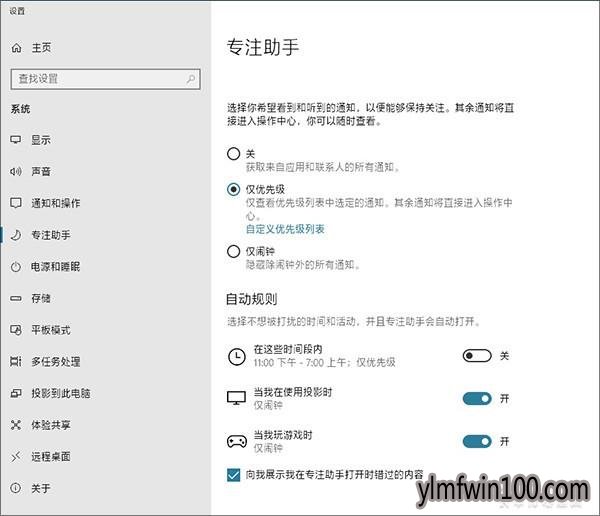Screen dimensions: 600x516
Task: Select the 关 radio button
Action: click(x=233, y=154)
